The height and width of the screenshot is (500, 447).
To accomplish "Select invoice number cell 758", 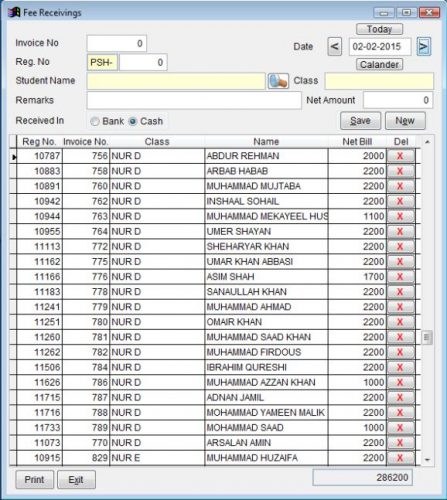I will (x=86, y=171).
